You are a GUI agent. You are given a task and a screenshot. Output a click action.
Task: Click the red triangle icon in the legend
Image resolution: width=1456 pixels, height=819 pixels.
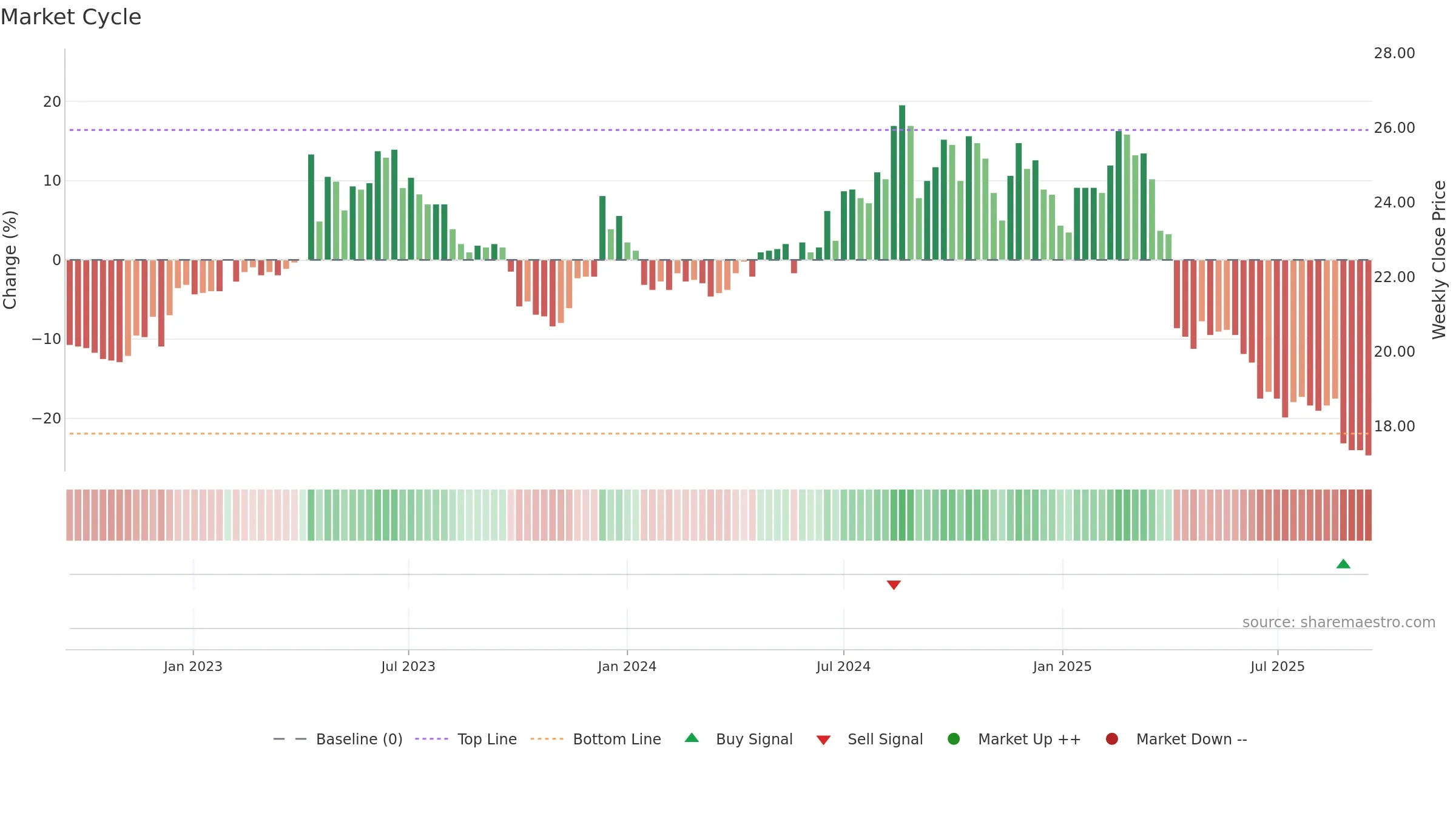click(823, 740)
